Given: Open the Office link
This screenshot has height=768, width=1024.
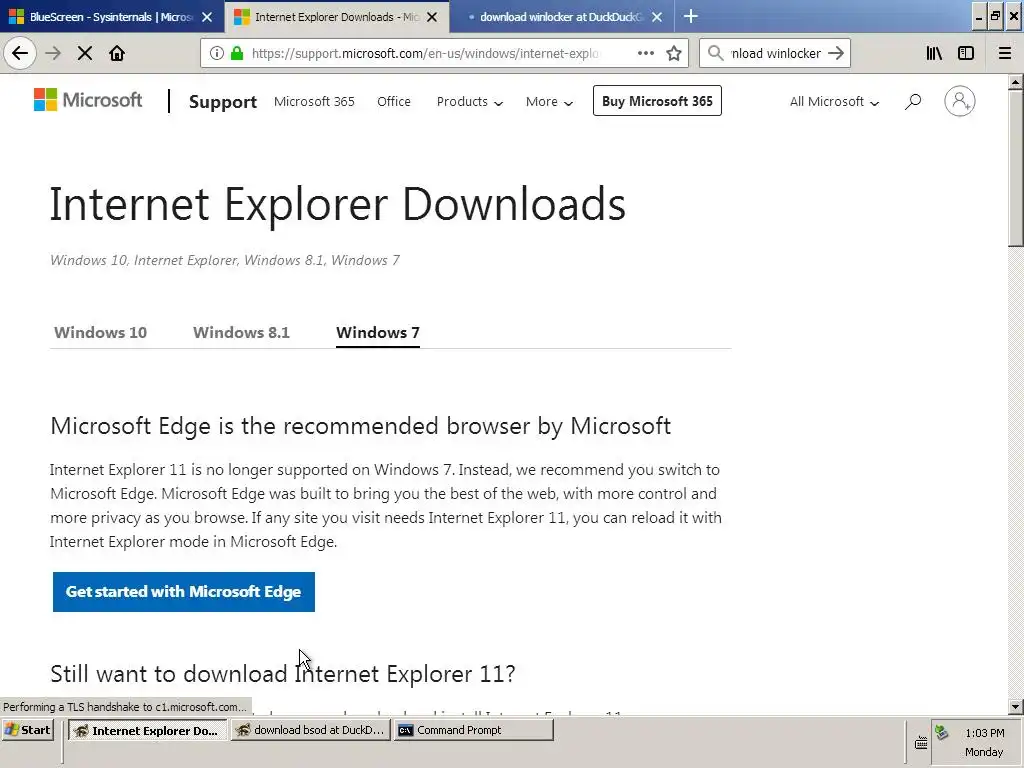Looking at the screenshot, I should (394, 102).
